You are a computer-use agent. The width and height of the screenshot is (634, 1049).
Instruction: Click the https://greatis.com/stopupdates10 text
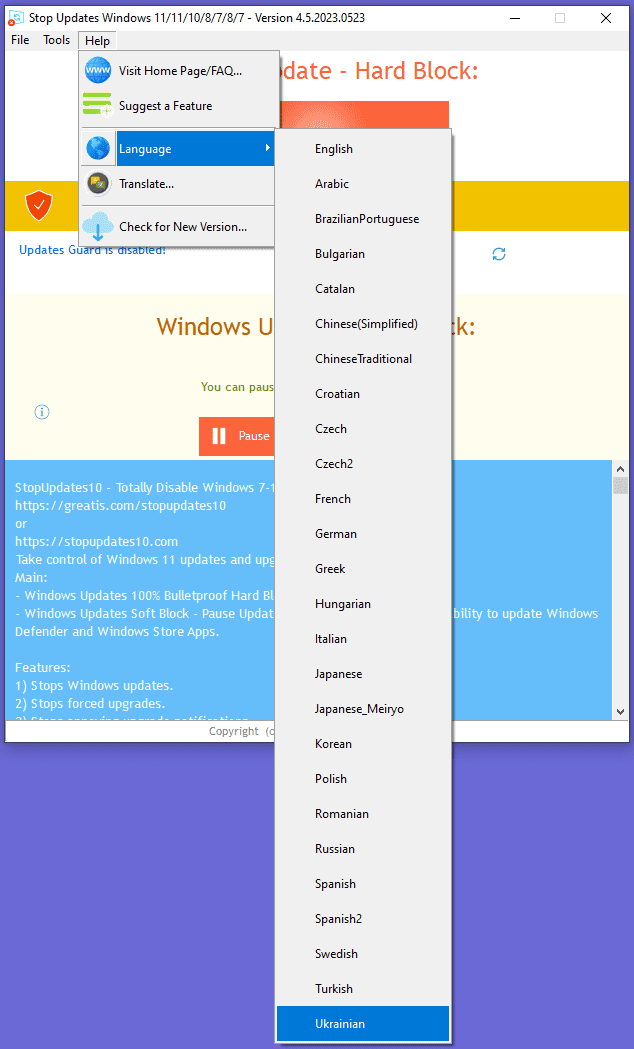120,506
